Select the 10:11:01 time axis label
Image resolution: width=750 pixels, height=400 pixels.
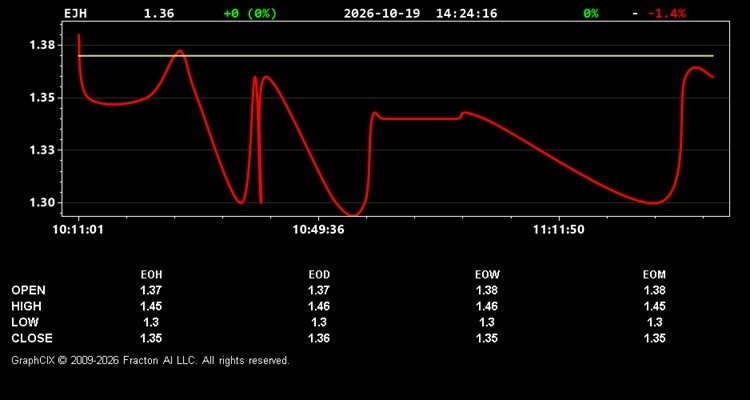pos(77,230)
